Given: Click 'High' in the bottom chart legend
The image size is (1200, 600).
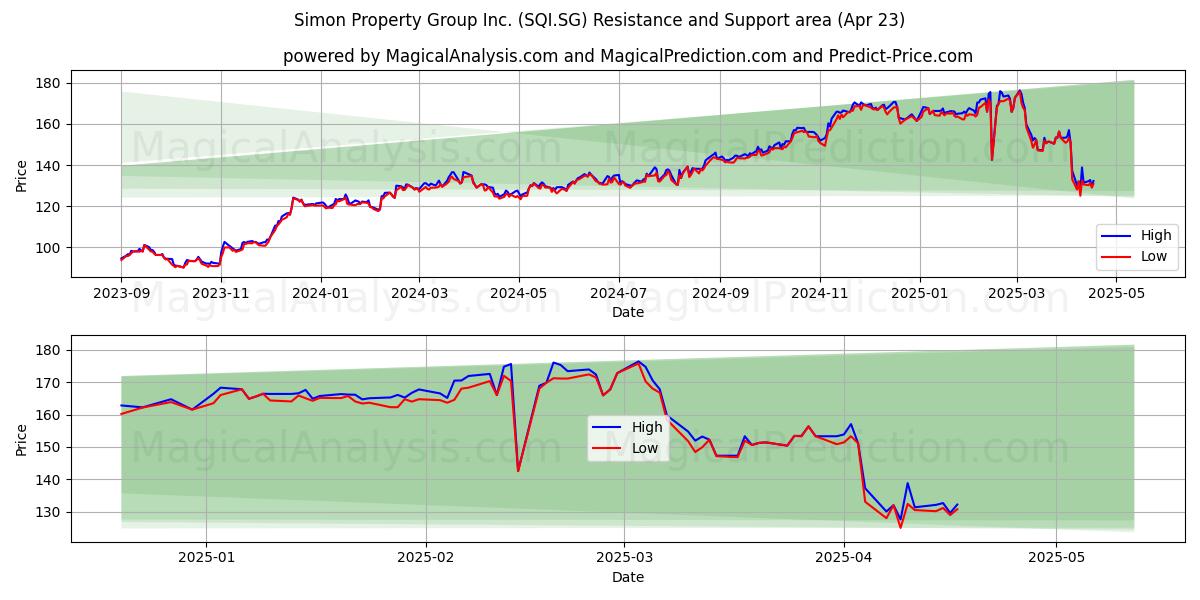Looking at the screenshot, I should pos(647,427).
